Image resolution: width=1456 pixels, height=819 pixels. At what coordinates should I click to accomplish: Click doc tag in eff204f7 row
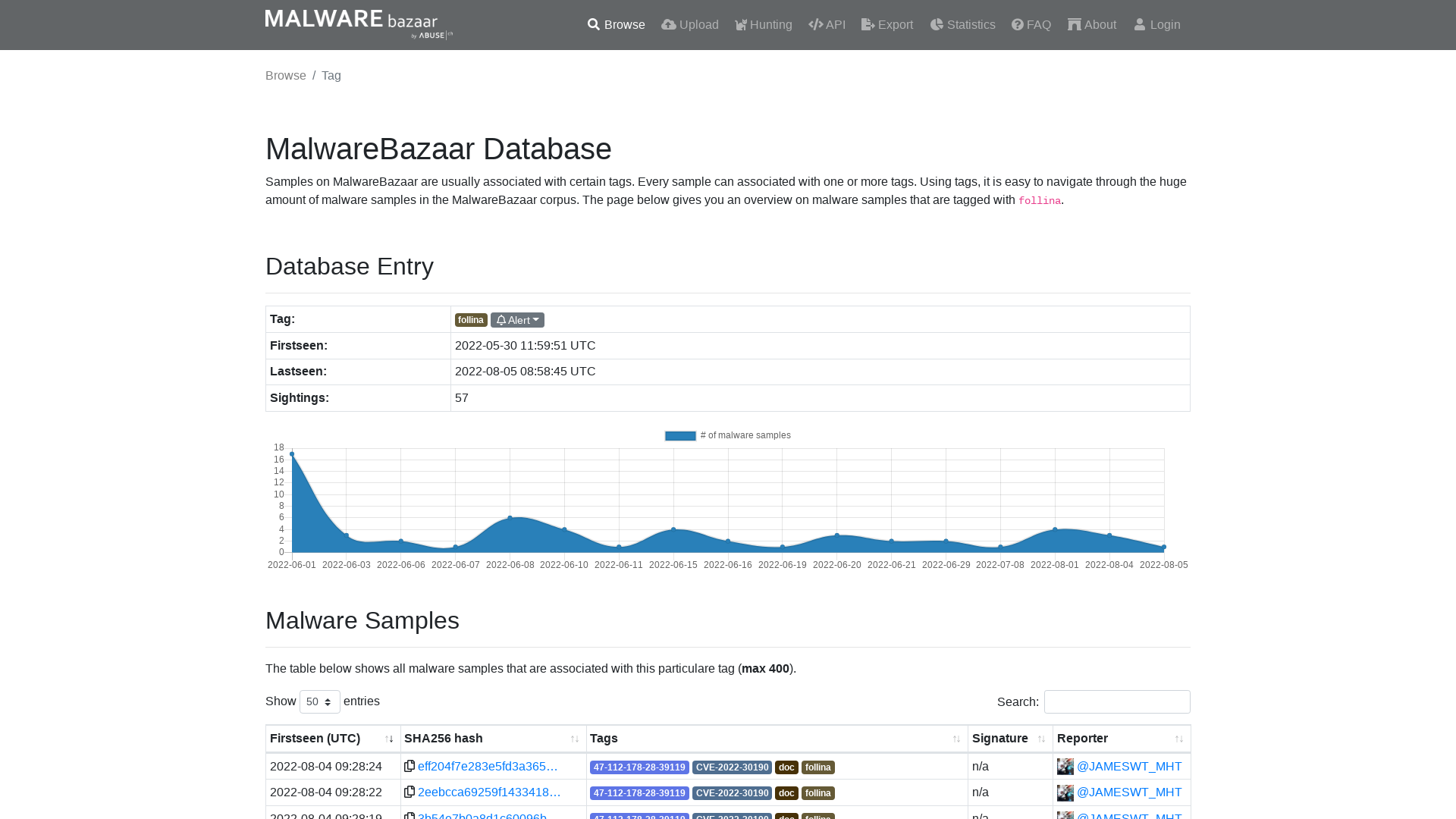[x=786, y=767]
